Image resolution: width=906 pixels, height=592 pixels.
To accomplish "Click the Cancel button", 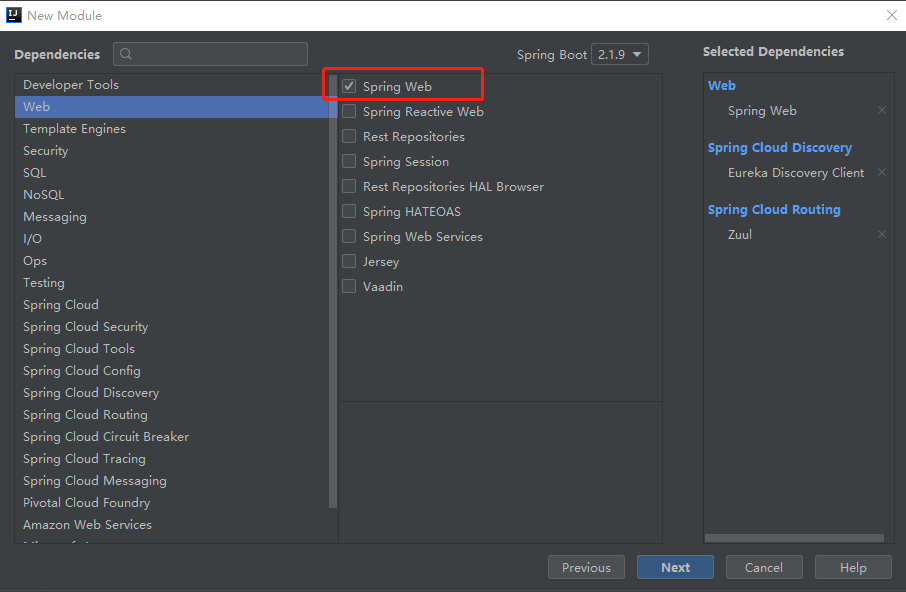I will [764, 567].
